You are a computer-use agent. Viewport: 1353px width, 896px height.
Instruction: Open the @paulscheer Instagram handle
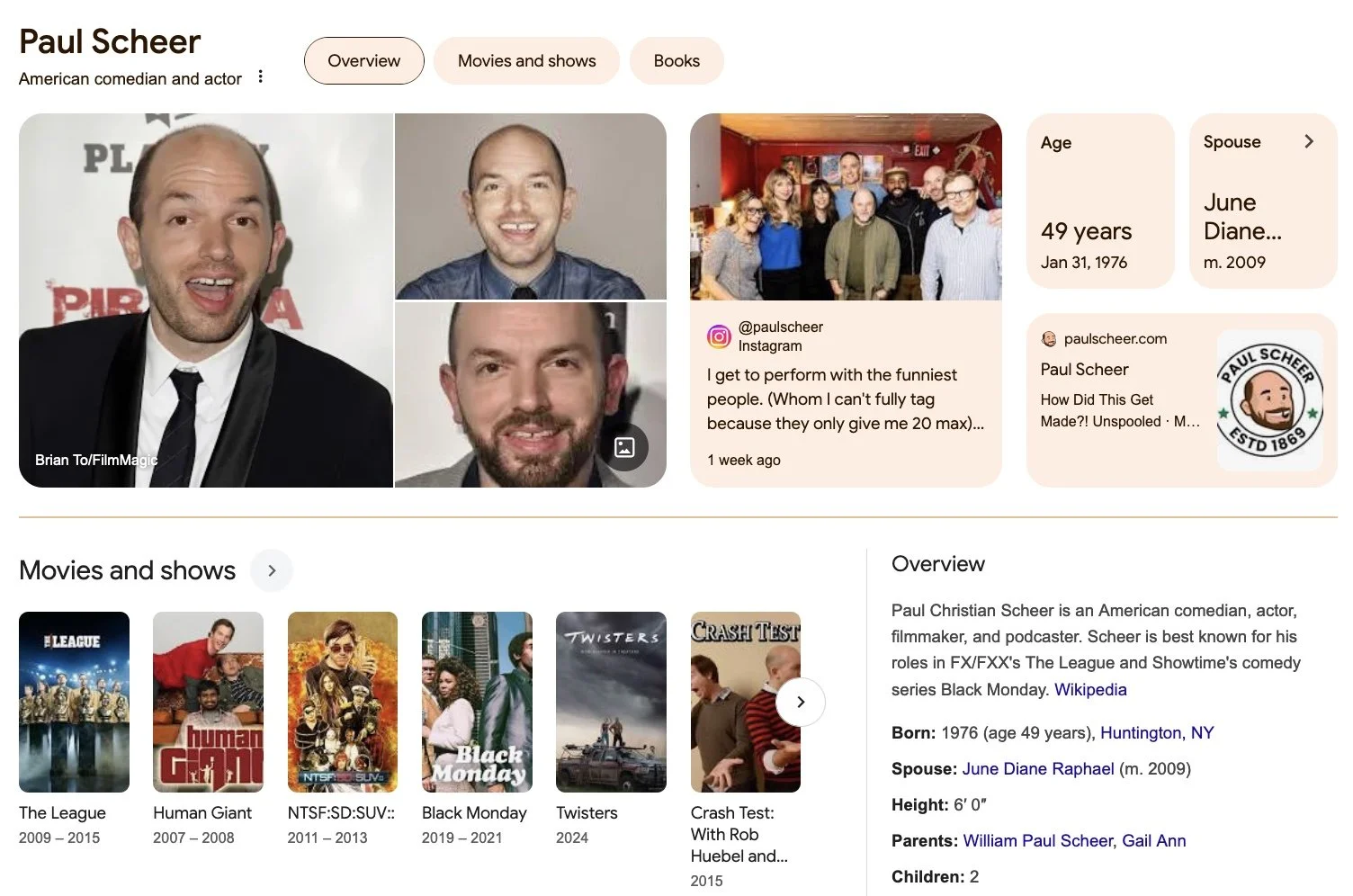pos(780,327)
